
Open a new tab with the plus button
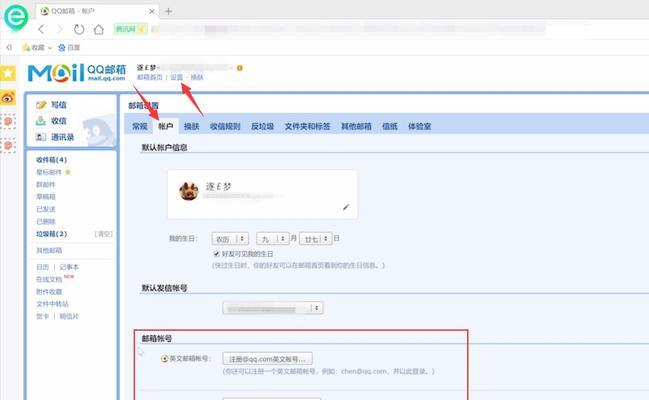click(x=168, y=11)
